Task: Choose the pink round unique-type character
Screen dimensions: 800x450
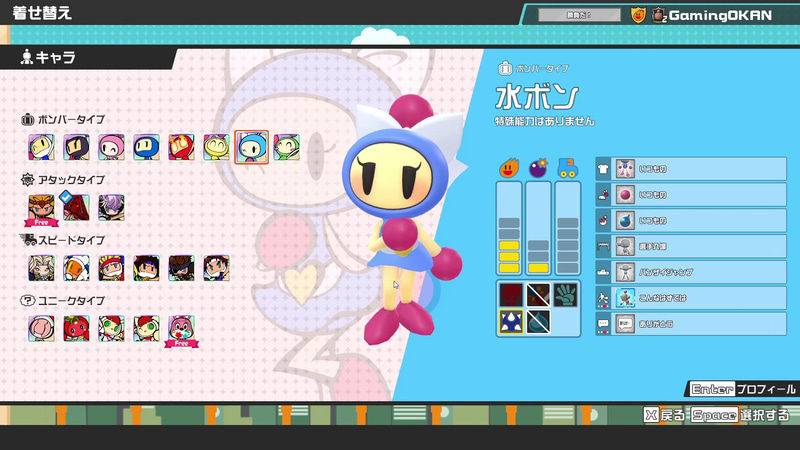Action: pyautogui.click(x=41, y=329)
